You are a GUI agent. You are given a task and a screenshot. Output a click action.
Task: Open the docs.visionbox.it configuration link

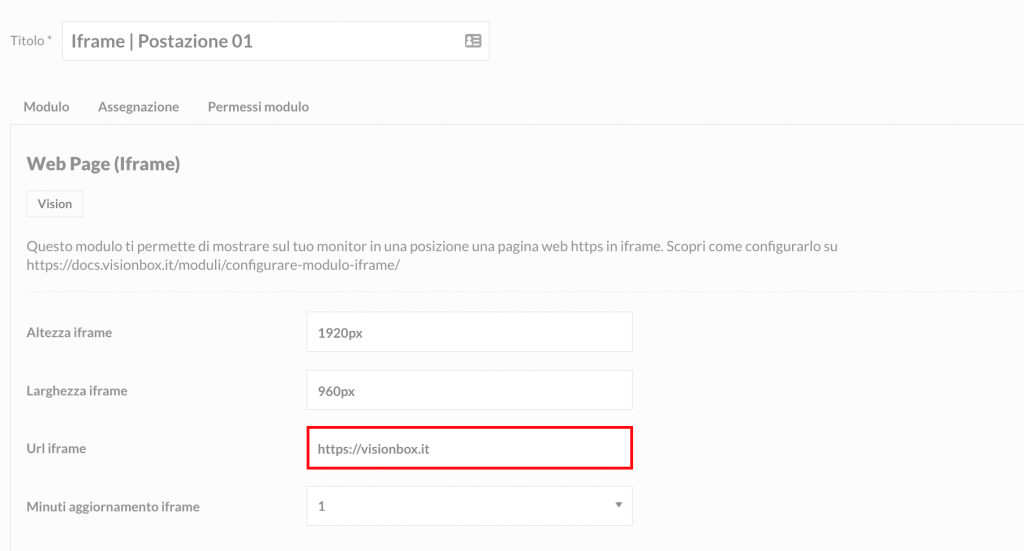point(213,265)
